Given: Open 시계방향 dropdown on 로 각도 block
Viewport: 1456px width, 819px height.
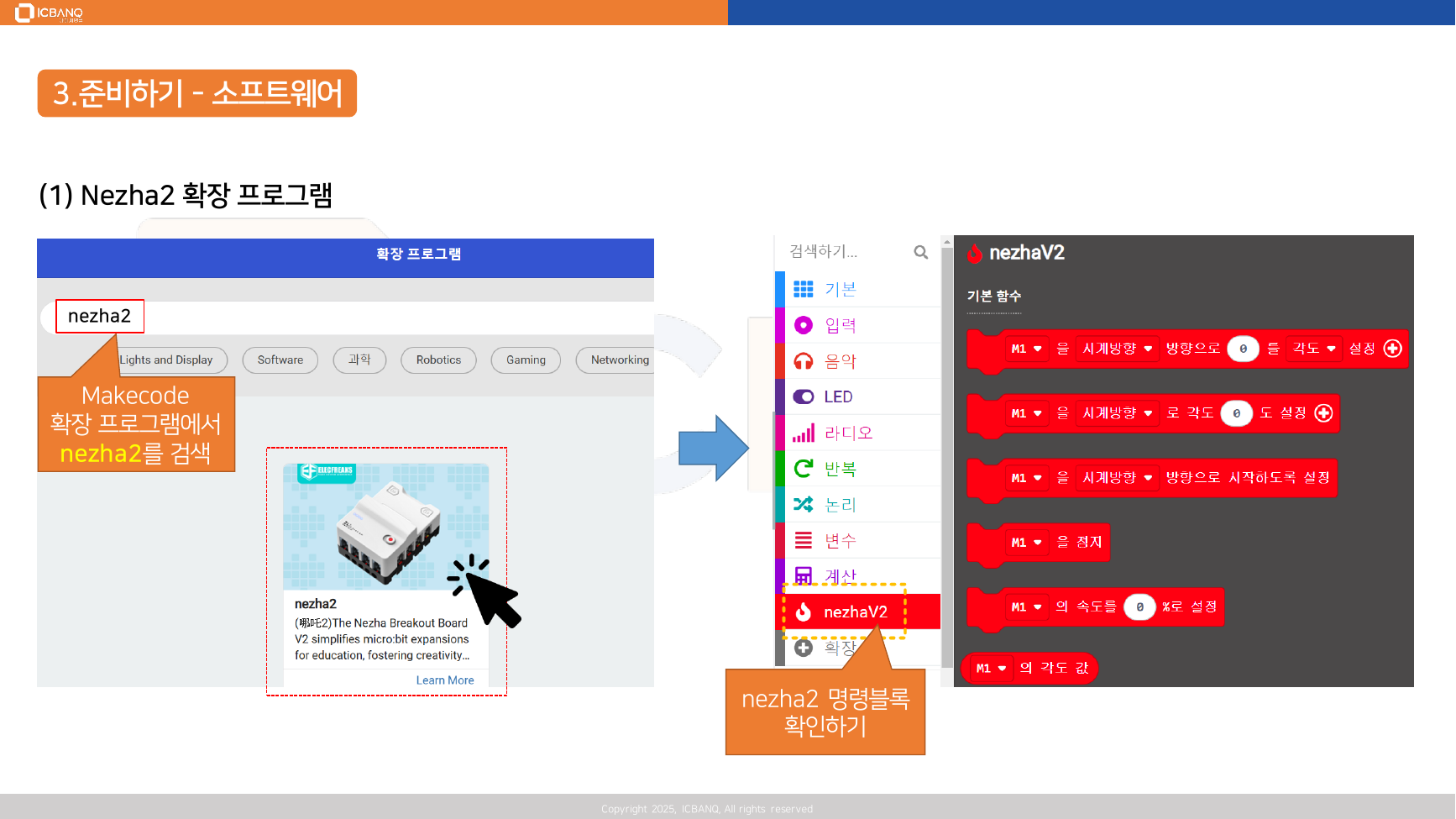Looking at the screenshot, I should point(1117,413).
